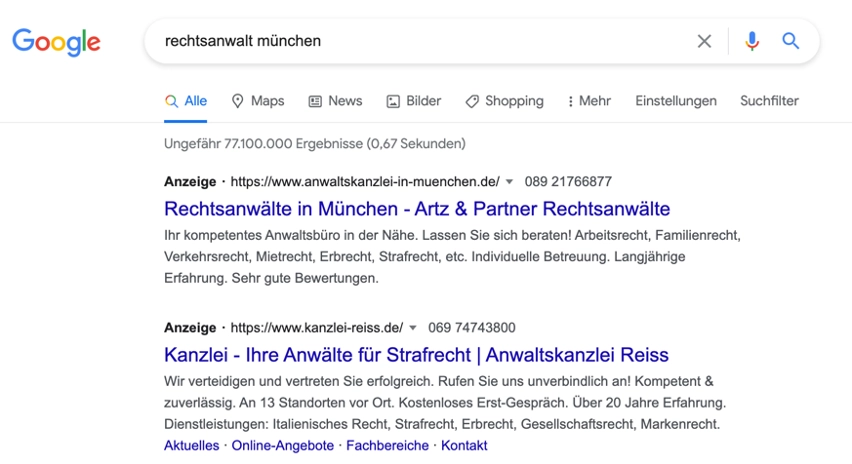Open Einstellungen settings menu

[x=676, y=101]
